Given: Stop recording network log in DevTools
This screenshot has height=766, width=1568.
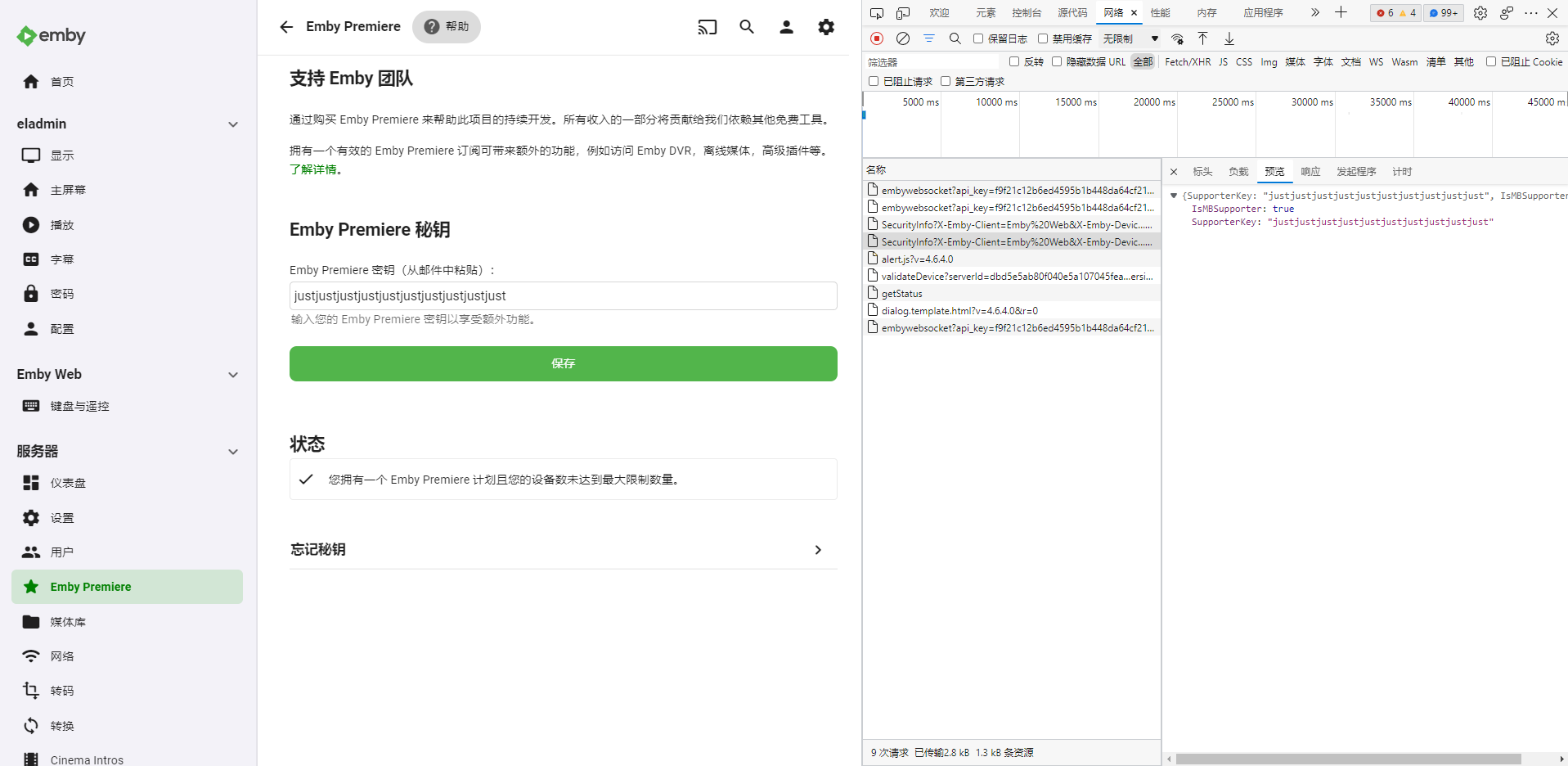Looking at the screenshot, I should pos(877,38).
